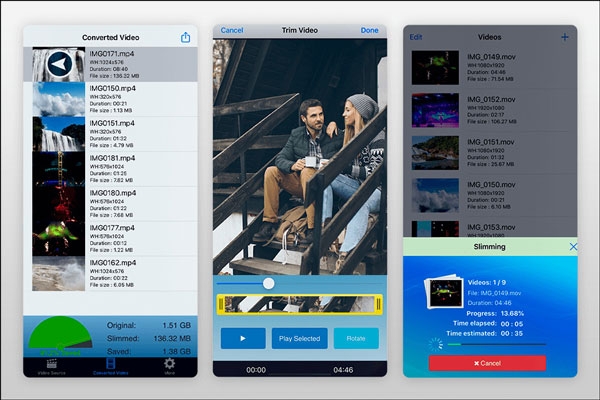
Task: Click the left yellow trim handle
Action: (220, 305)
